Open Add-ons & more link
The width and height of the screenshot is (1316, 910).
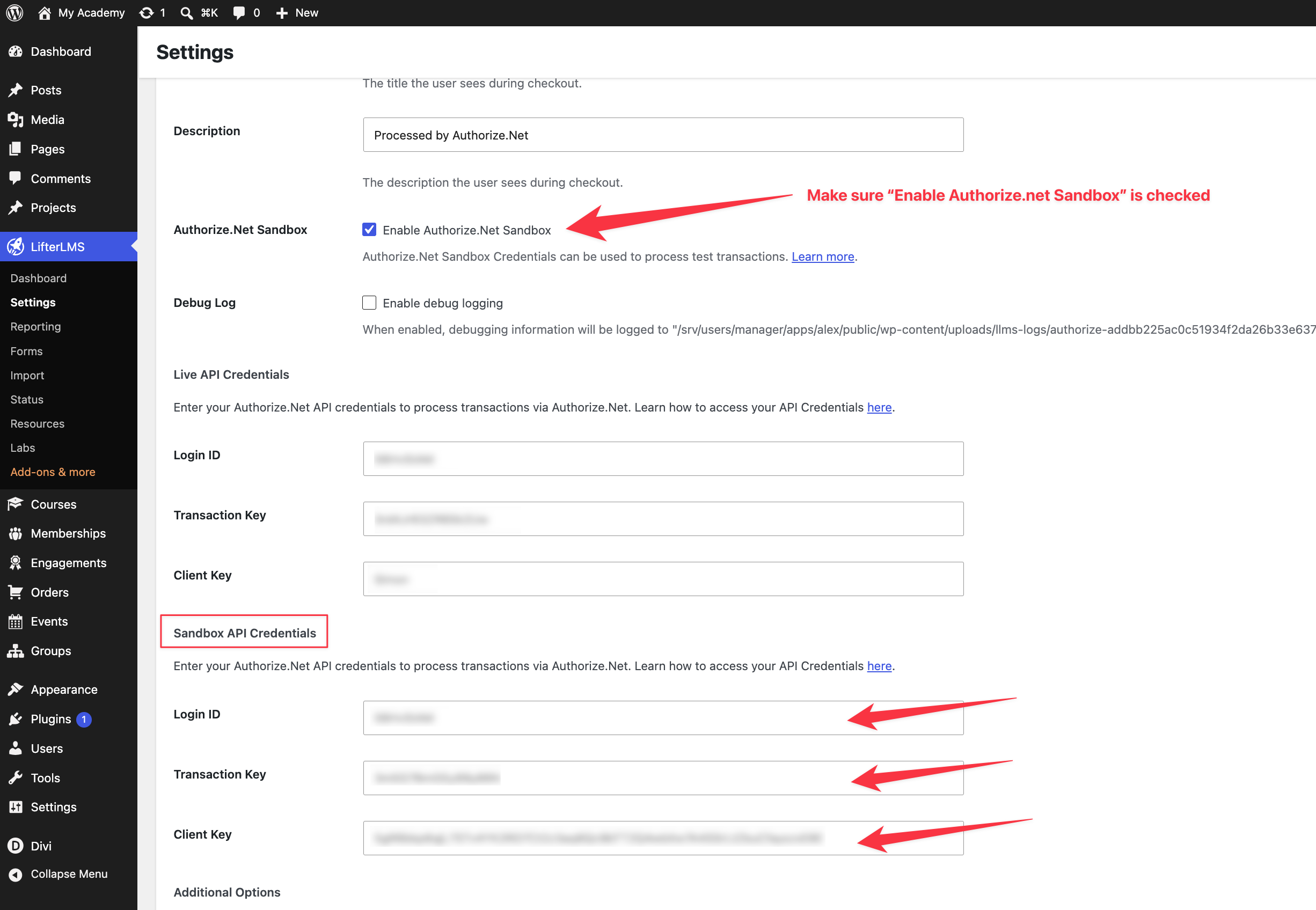53,472
